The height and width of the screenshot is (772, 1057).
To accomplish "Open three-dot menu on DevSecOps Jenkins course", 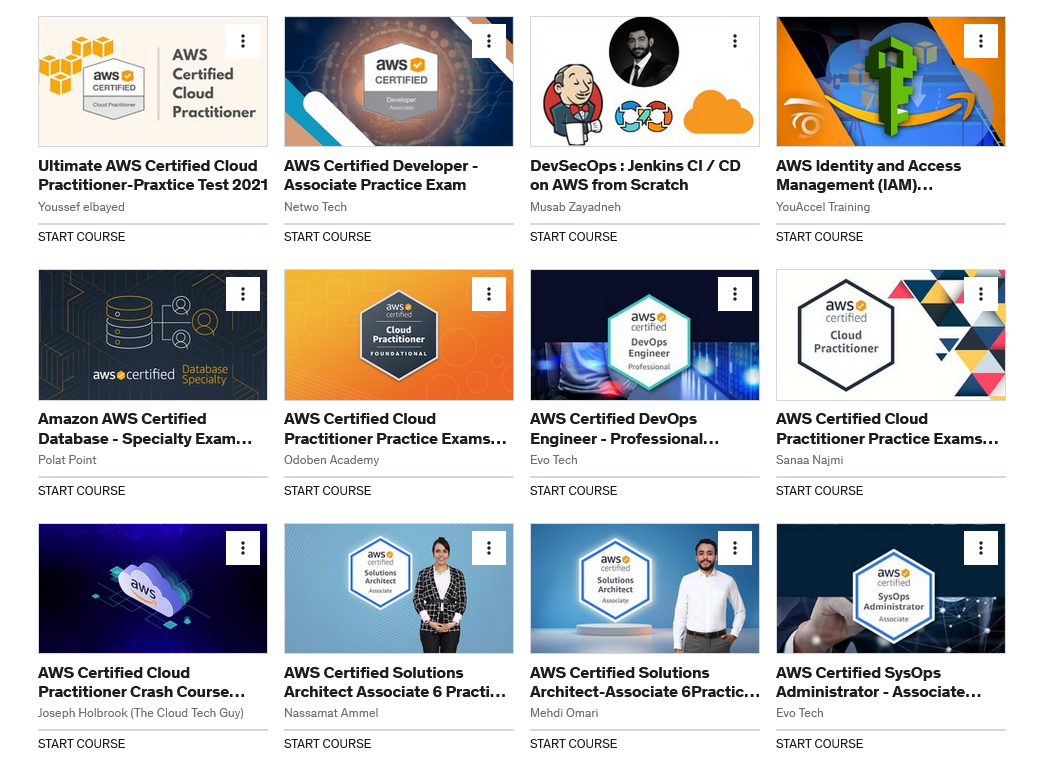I will coord(735,41).
